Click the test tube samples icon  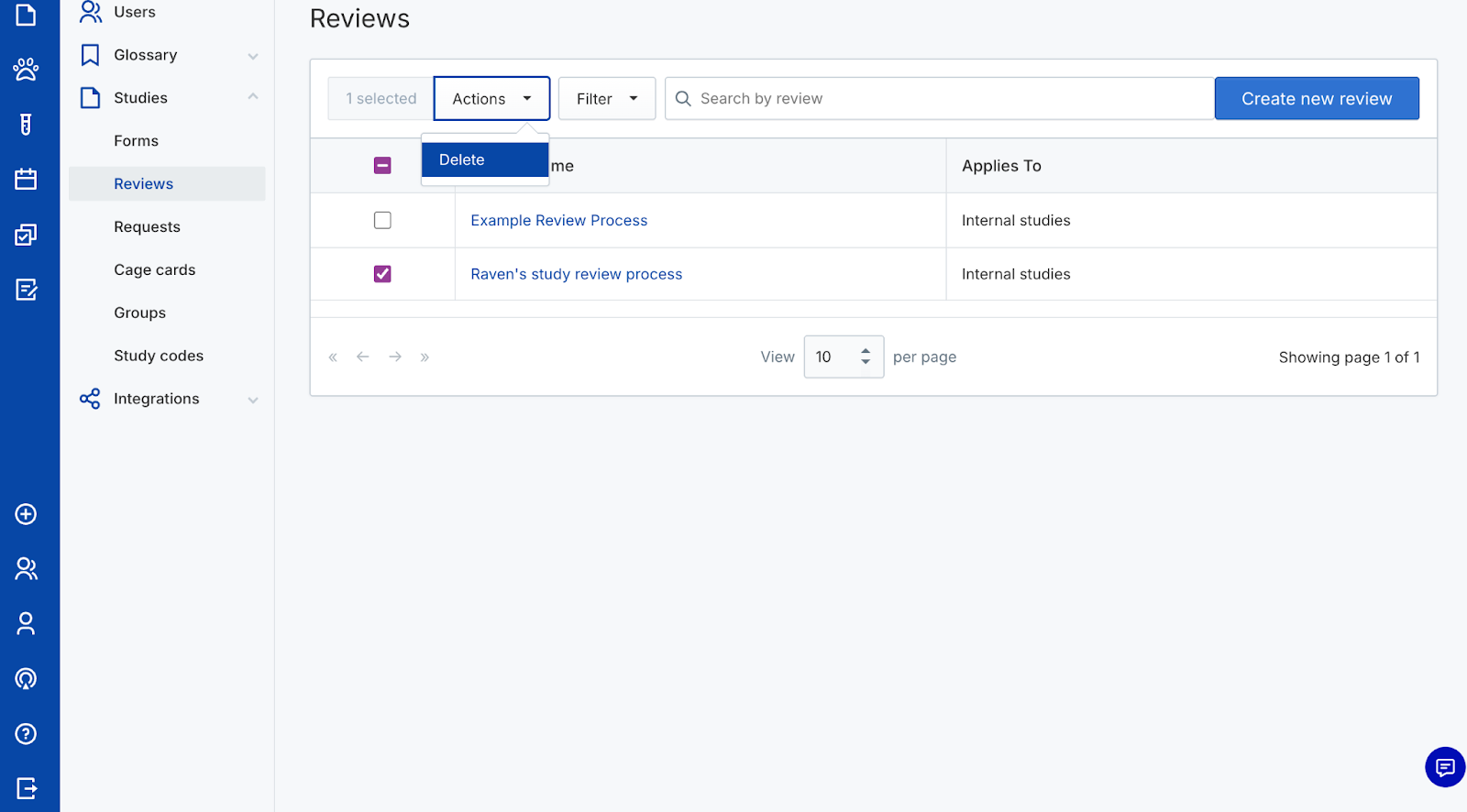pos(26,125)
